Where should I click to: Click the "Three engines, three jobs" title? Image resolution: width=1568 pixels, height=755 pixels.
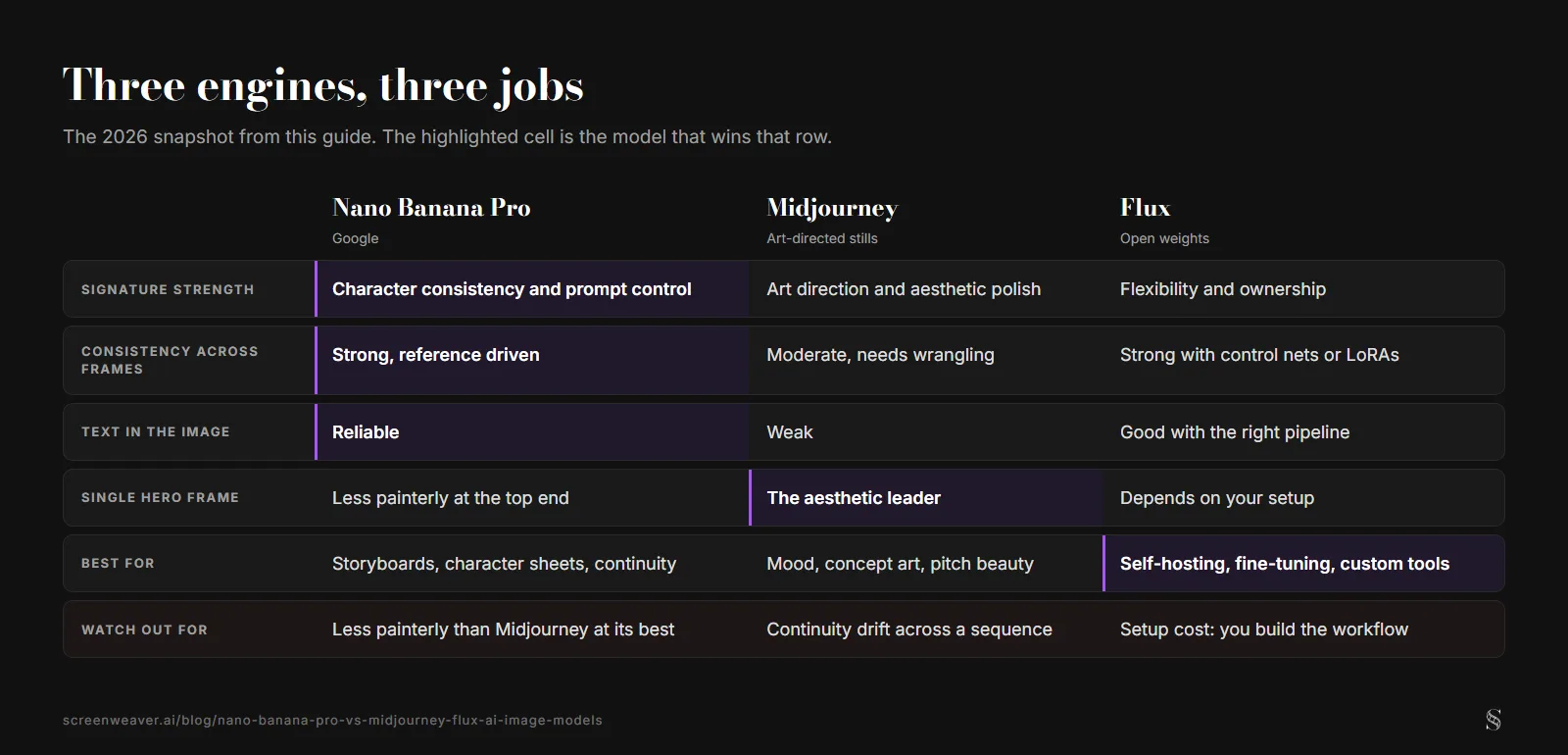tap(323, 86)
